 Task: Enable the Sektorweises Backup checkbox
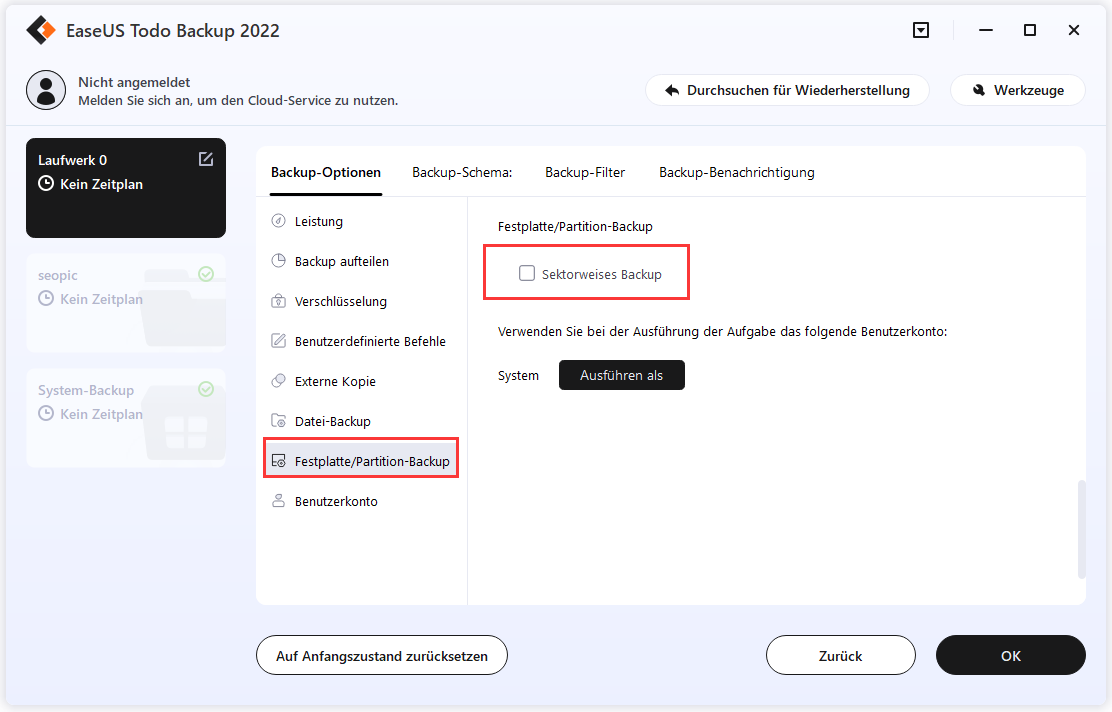(x=527, y=273)
